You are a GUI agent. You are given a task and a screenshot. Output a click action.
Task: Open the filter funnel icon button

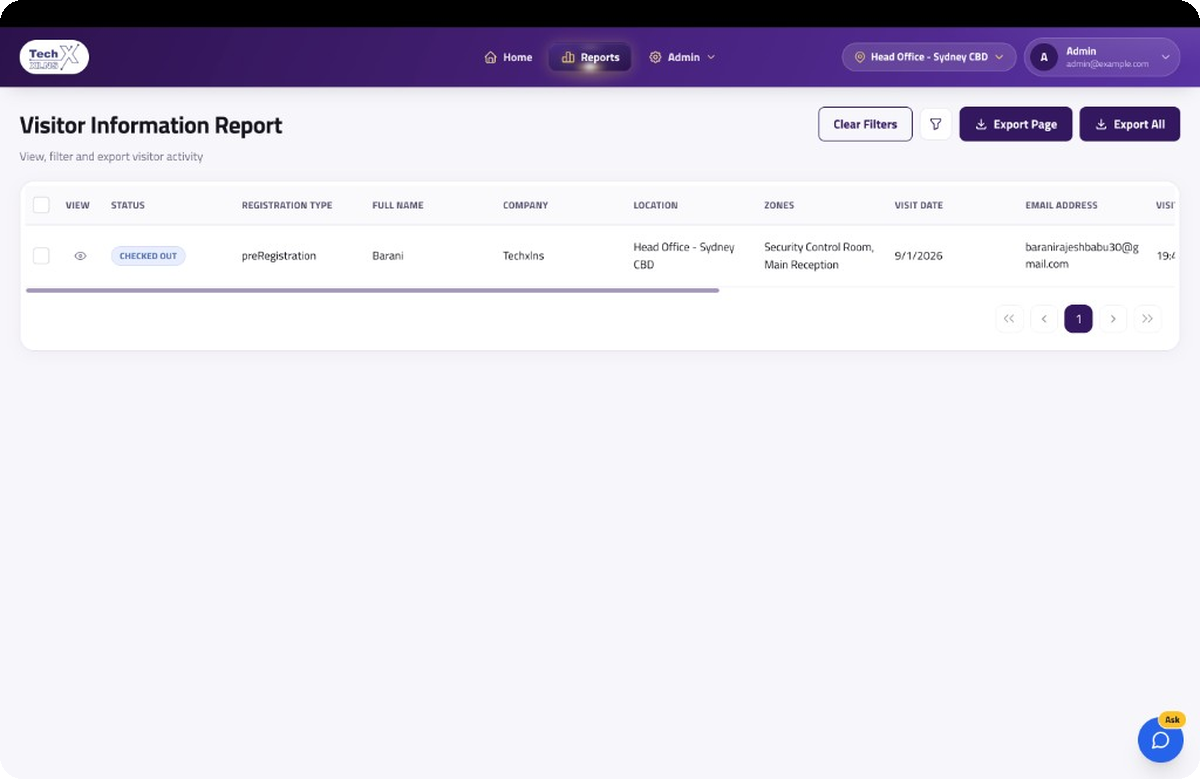pyautogui.click(x=936, y=124)
